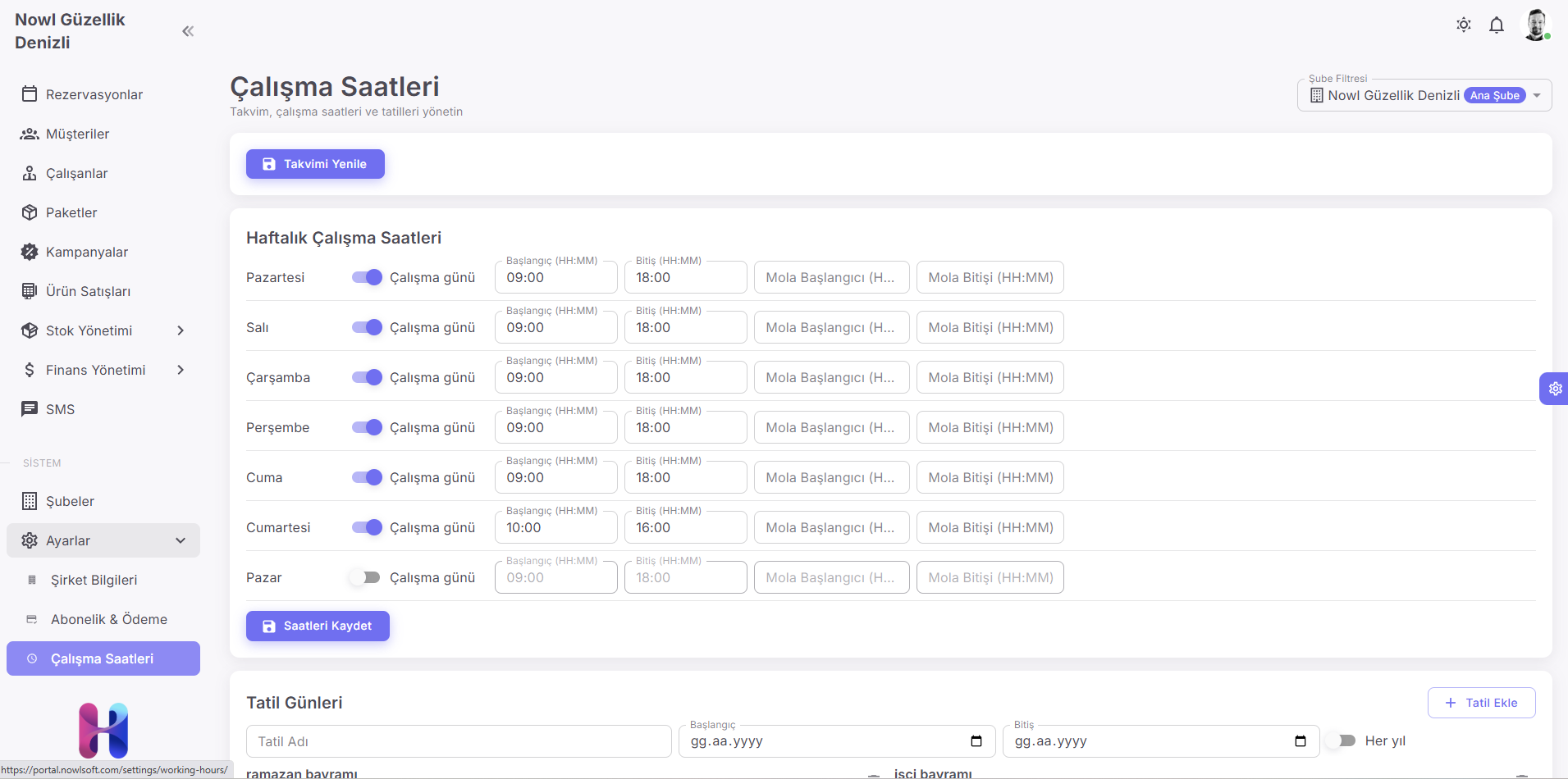Collapse the sidebar with double-chevron icon
The image size is (1568, 779).
click(188, 31)
